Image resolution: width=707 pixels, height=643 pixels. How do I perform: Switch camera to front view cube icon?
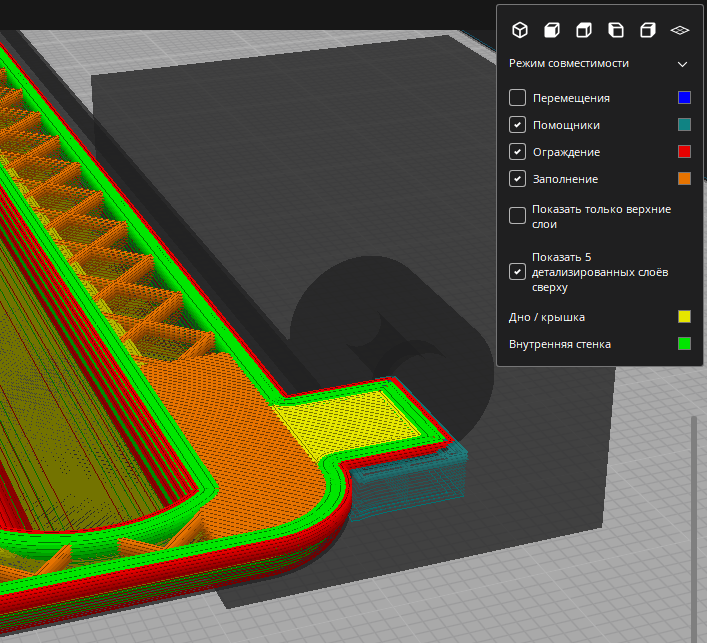[551, 30]
